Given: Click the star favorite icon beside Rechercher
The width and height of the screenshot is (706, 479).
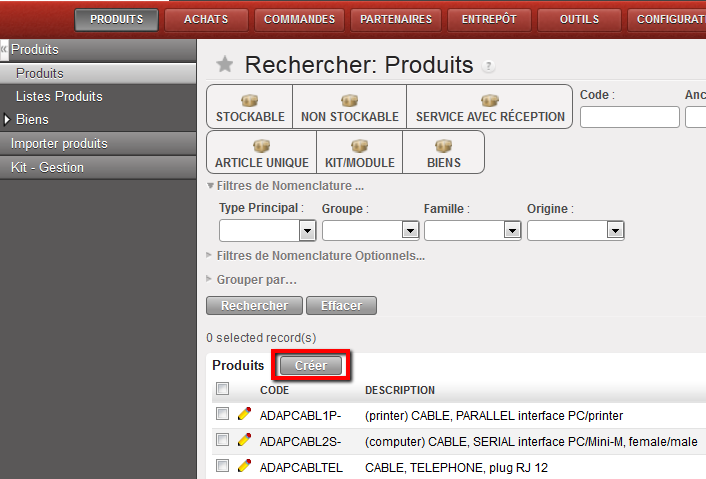Looking at the screenshot, I should [x=225, y=65].
